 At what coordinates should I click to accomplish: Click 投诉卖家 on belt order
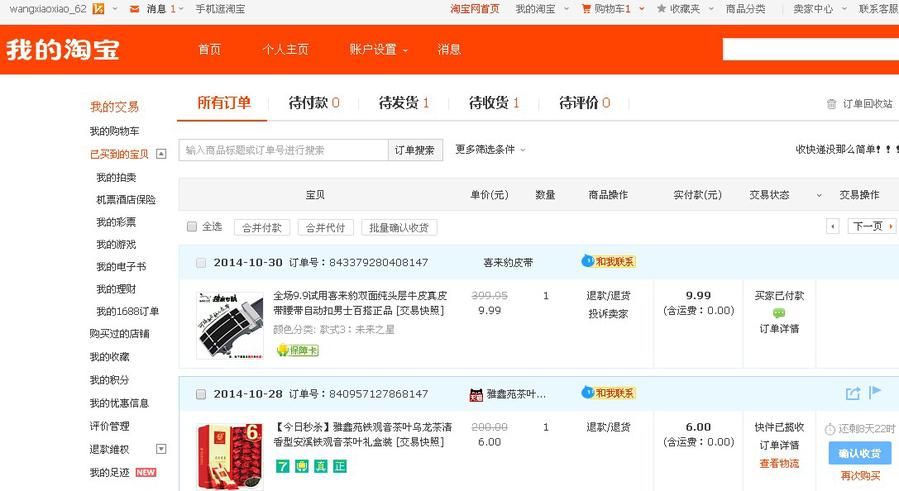click(x=608, y=314)
